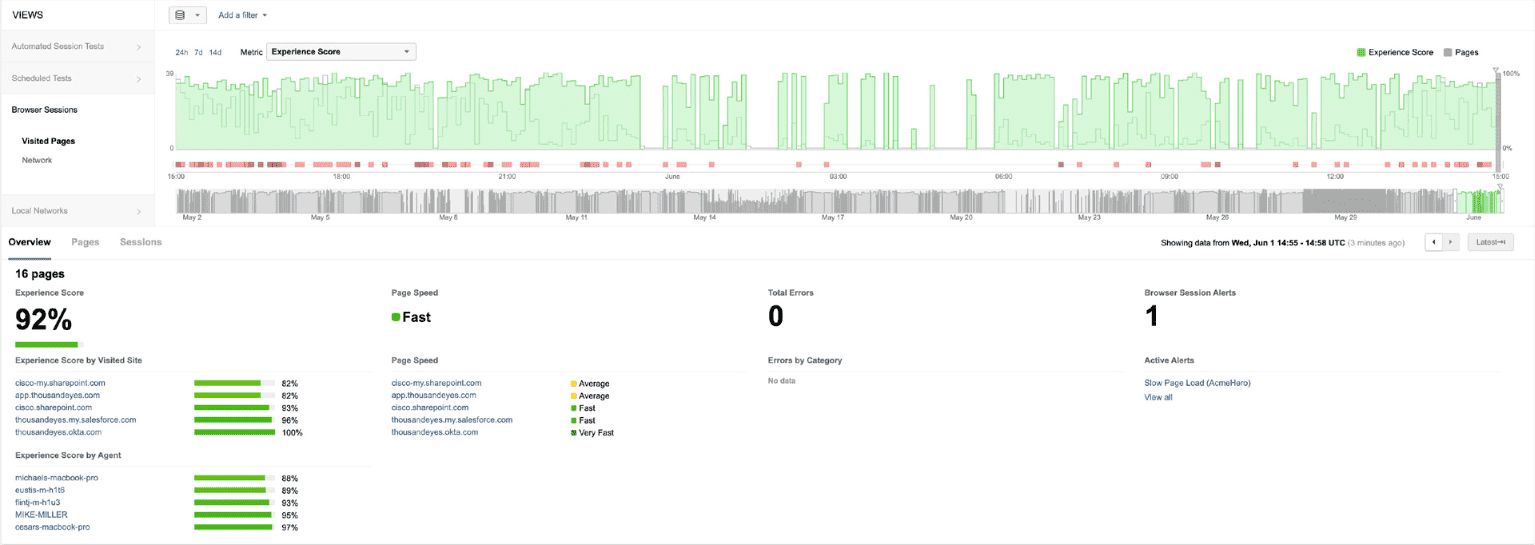Select the 24h time range
Viewport: 1535px width, 545px height.
coord(181,52)
